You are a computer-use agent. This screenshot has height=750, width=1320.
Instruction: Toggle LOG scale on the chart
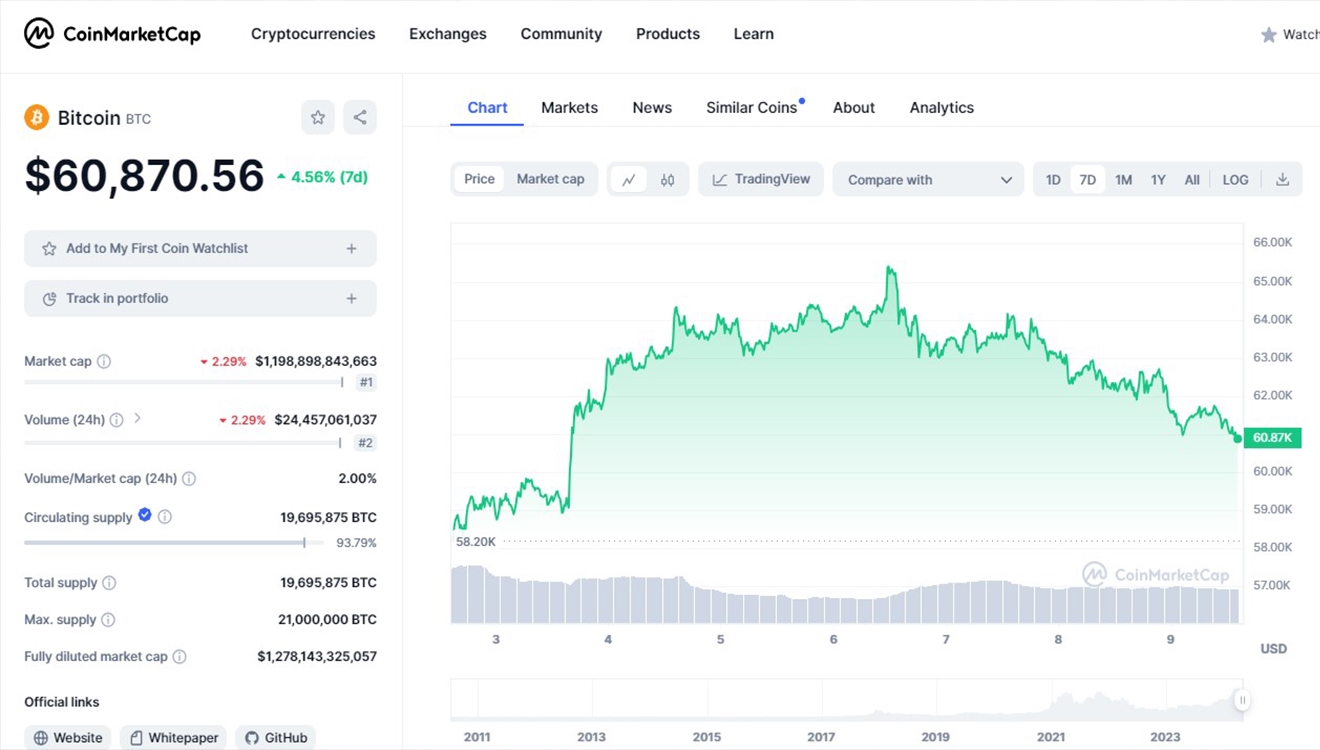[1235, 180]
